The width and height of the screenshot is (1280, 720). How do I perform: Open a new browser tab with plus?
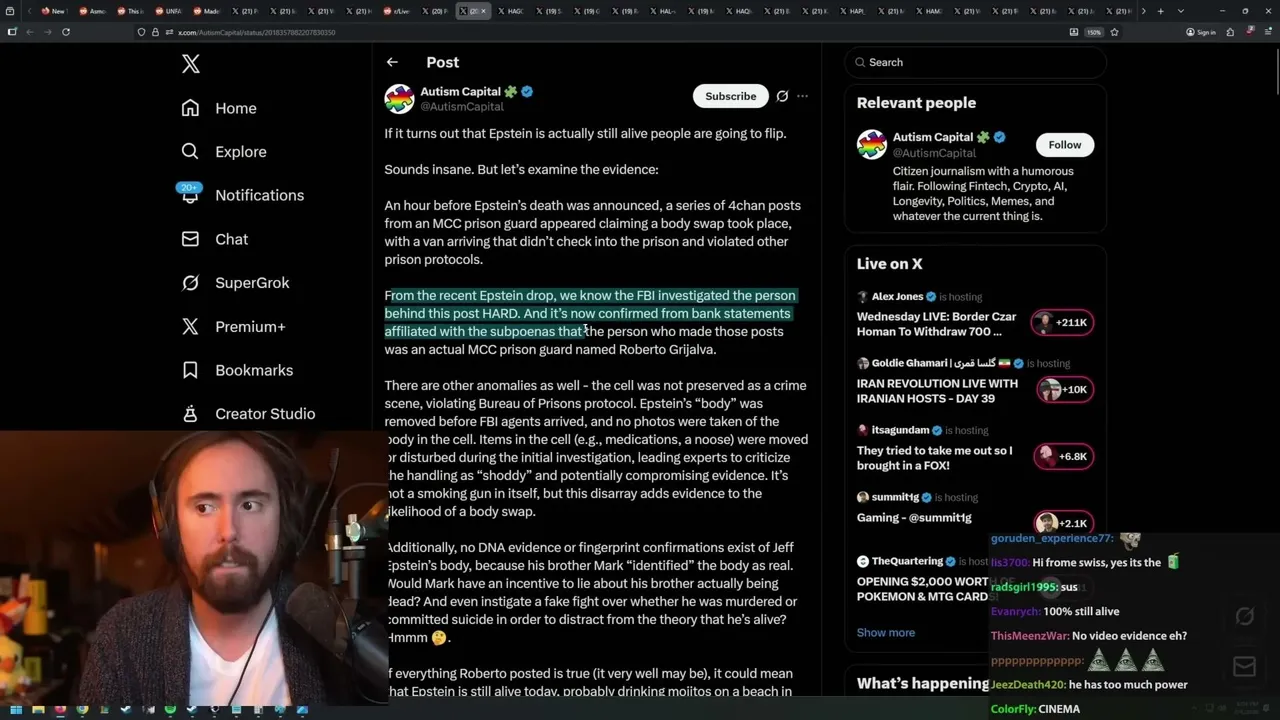click(x=1160, y=11)
